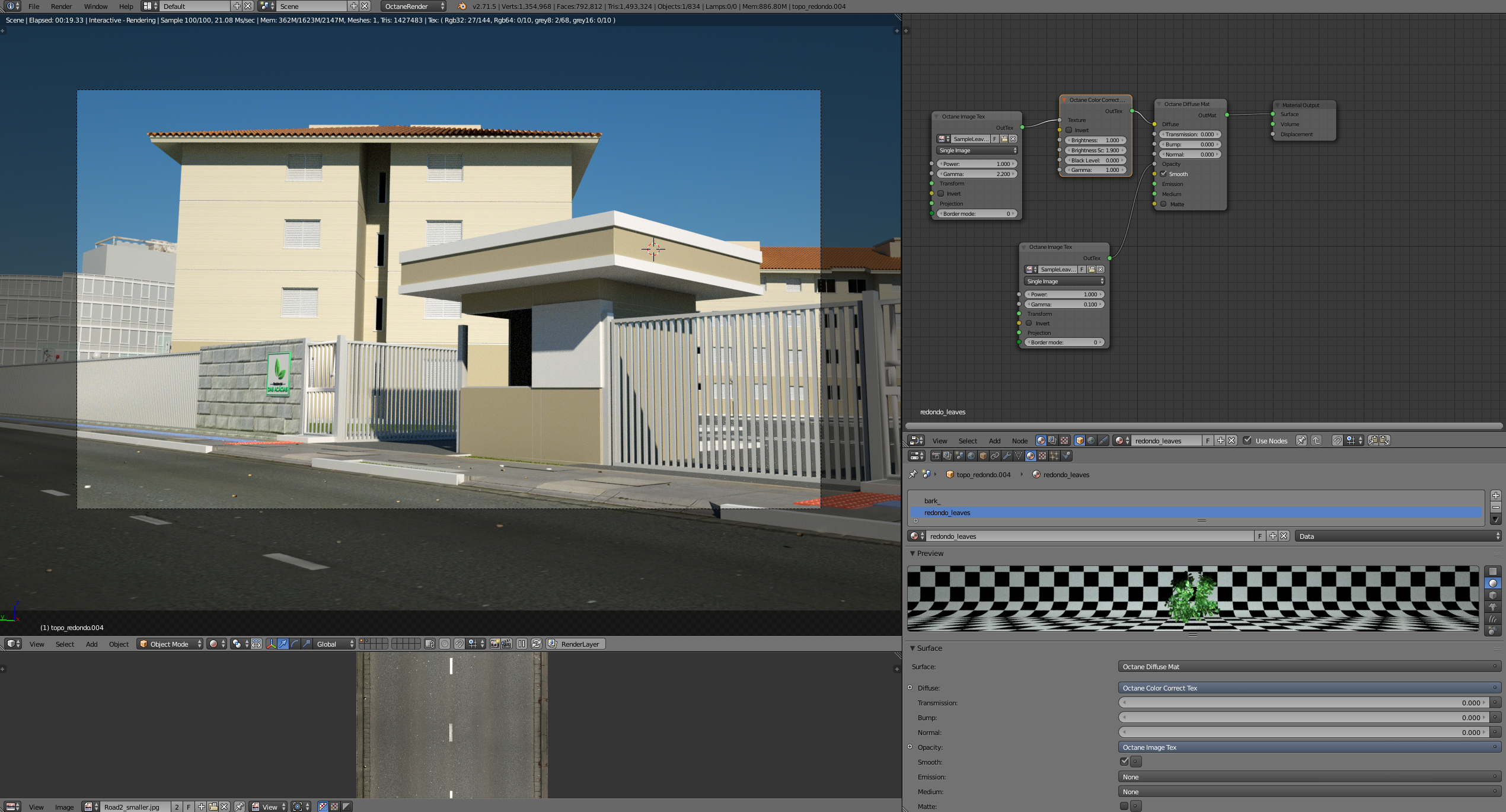Select compositing node tree type icon

click(1052, 440)
